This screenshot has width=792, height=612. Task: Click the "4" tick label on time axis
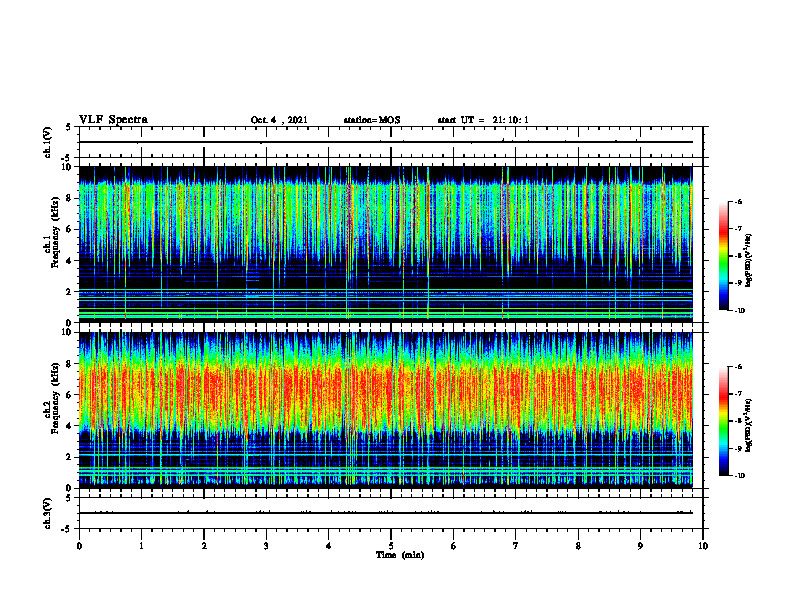(x=329, y=546)
